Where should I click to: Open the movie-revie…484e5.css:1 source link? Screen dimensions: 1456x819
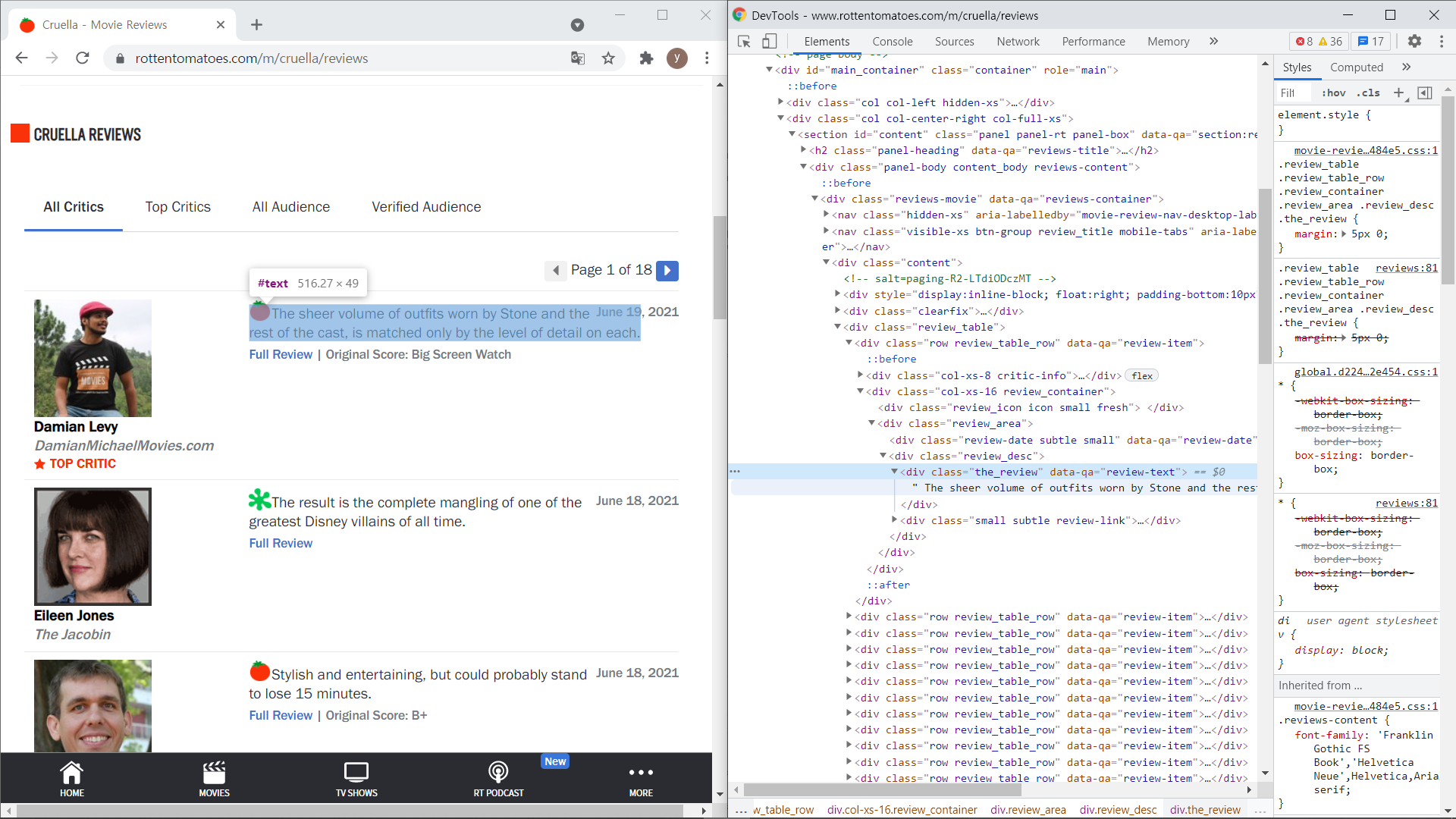[x=1366, y=150]
